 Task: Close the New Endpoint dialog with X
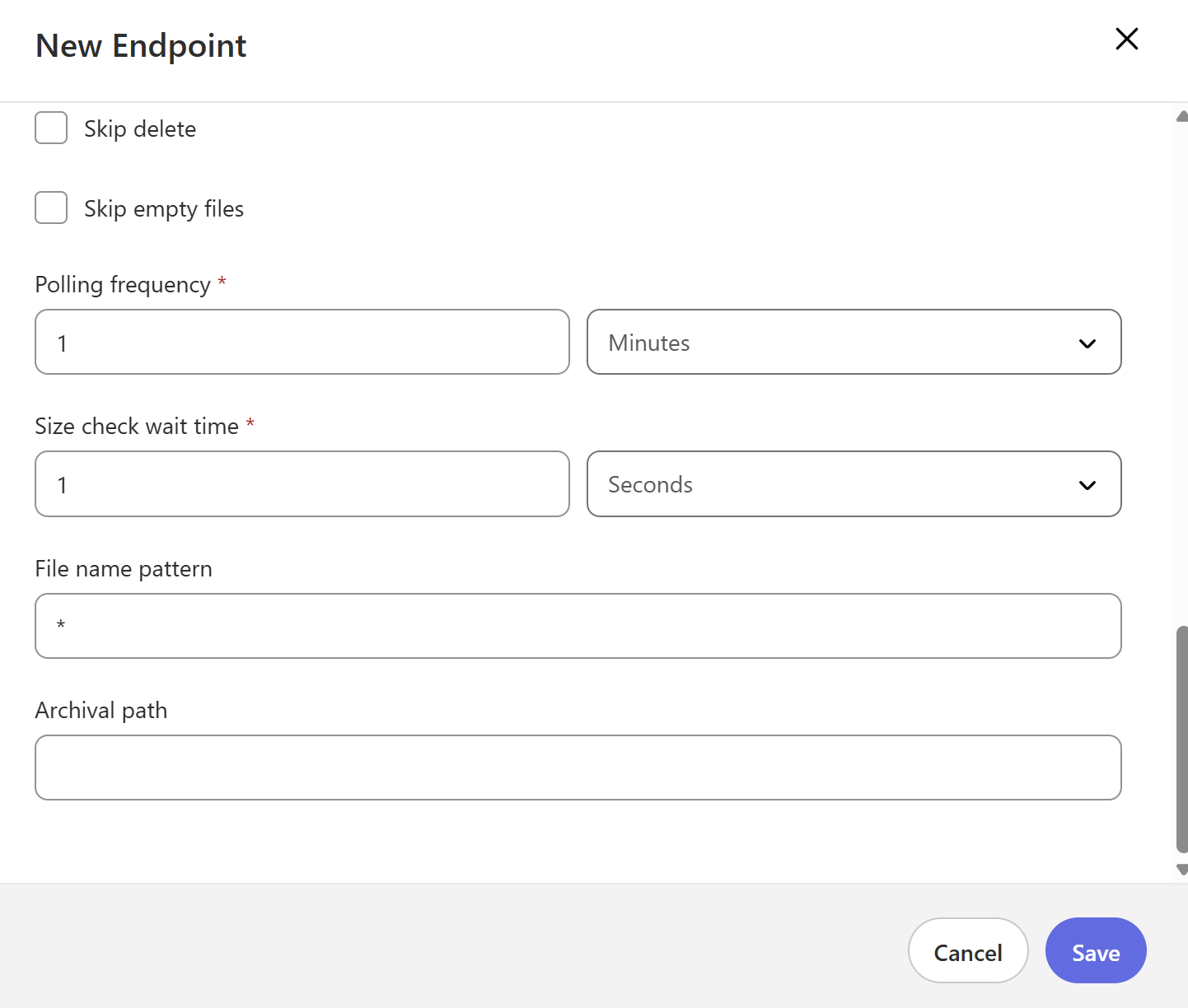(1126, 39)
